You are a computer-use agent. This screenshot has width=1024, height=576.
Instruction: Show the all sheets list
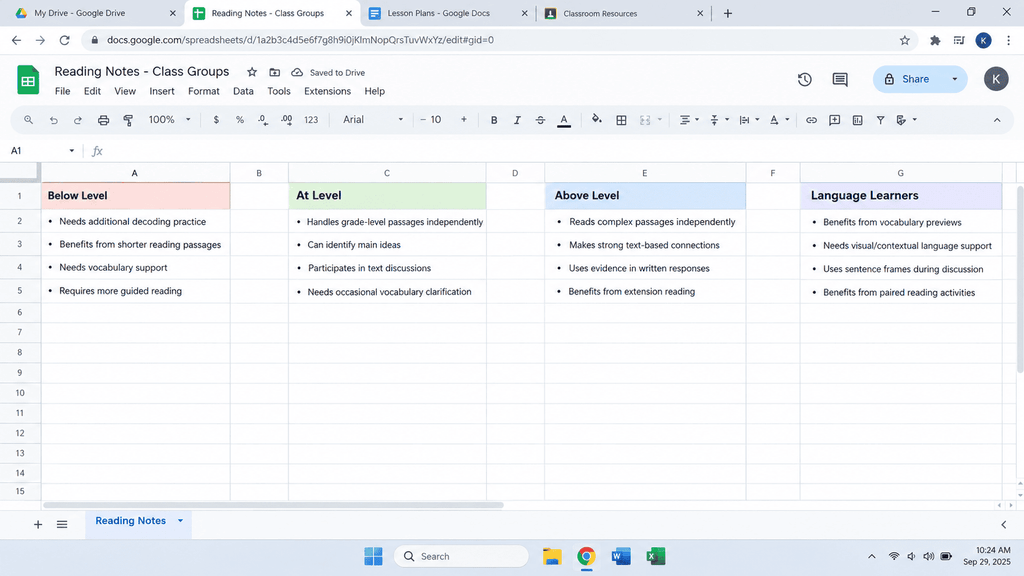[62, 524]
